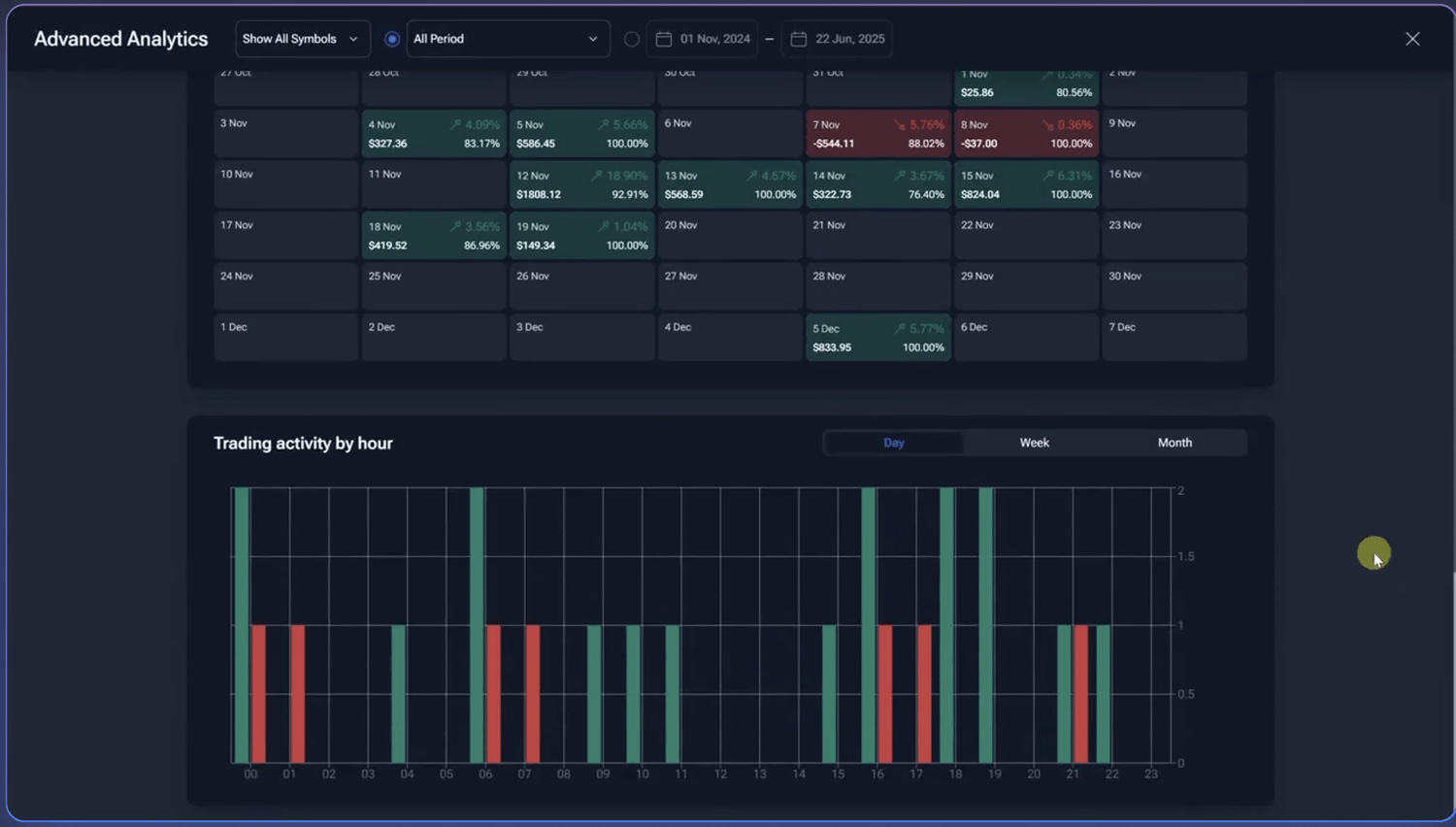Image resolution: width=1456 pixels, height=827 pixels.
Task: Close the Advanced Analytics panel
Action: pos(1412,39)
